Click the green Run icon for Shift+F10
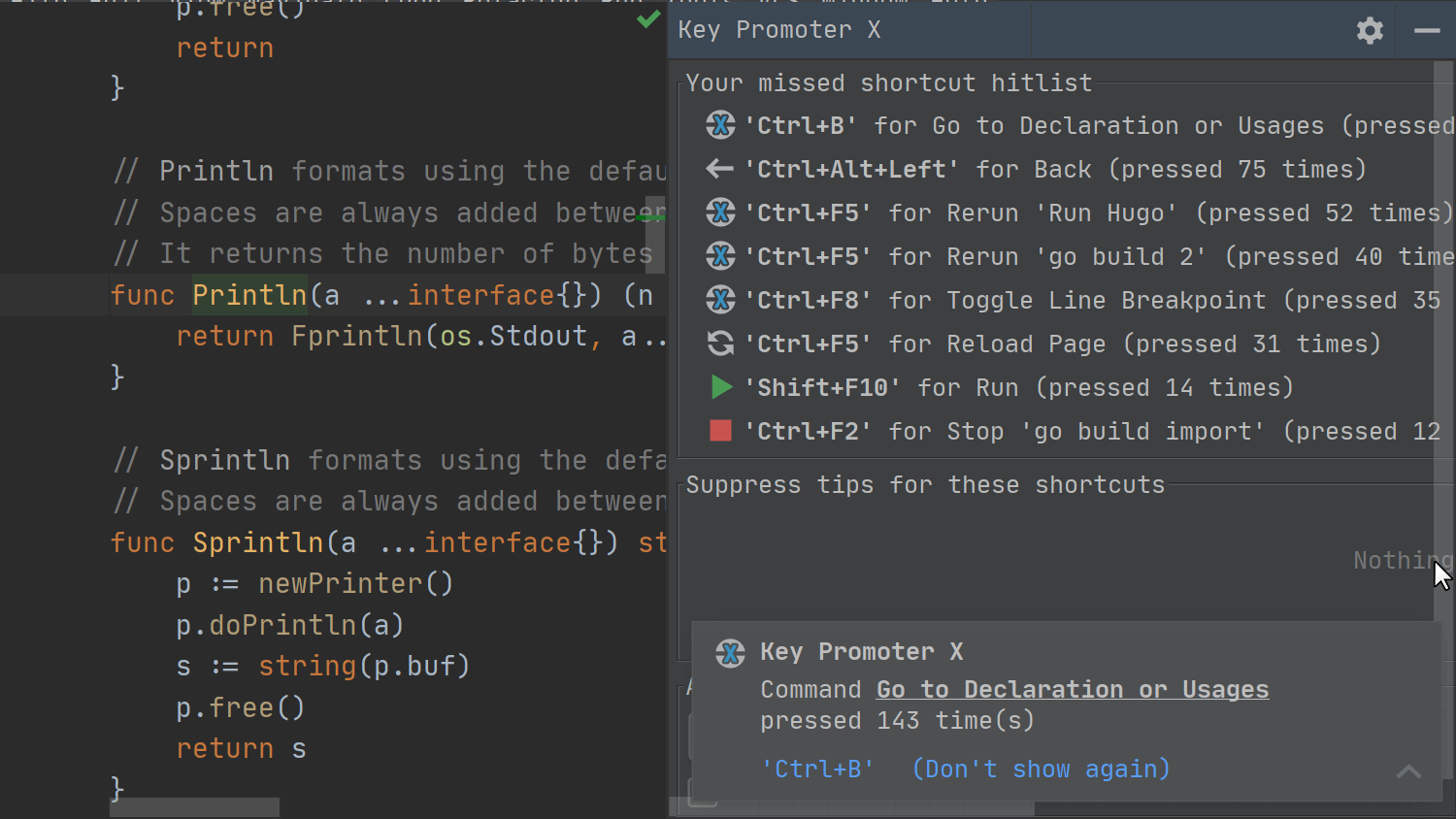 point(721,387)
